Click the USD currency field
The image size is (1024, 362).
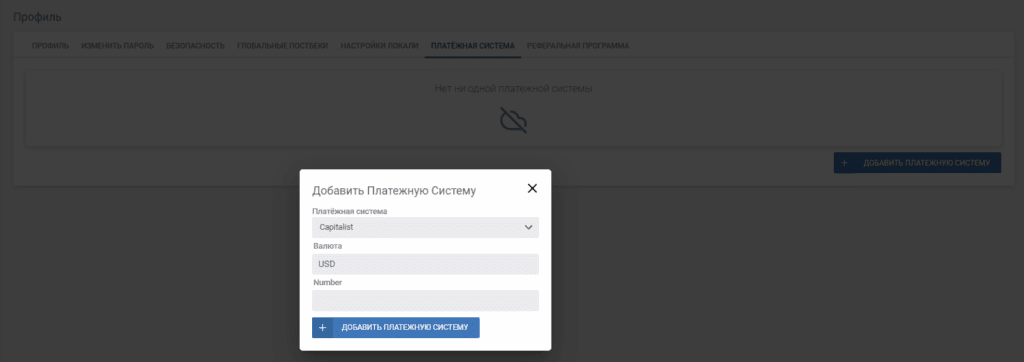click(425, 264)
